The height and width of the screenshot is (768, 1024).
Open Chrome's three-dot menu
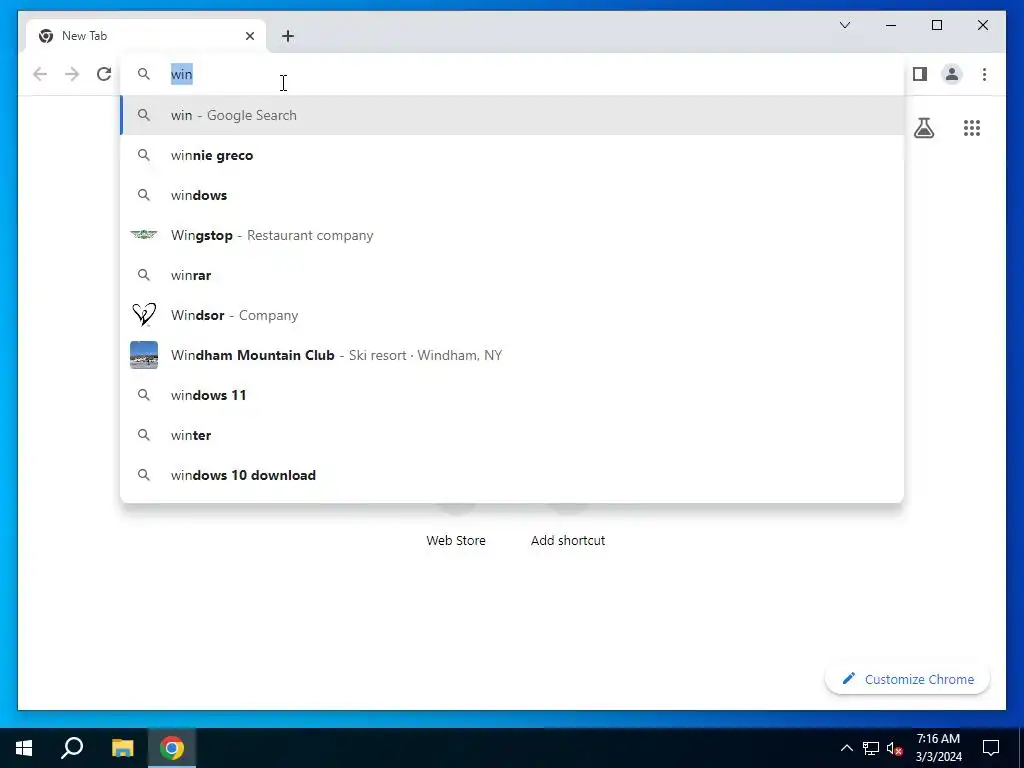click(x=984, y=74)
